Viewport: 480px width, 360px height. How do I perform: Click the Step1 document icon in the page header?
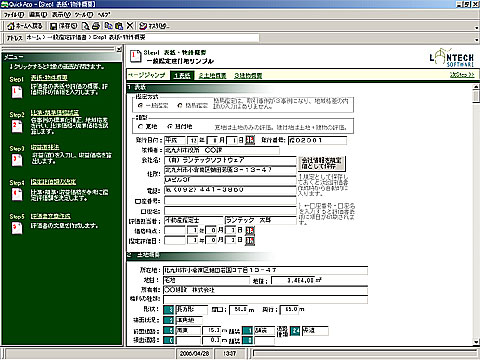pyautogui.click(x=135, y=56)
